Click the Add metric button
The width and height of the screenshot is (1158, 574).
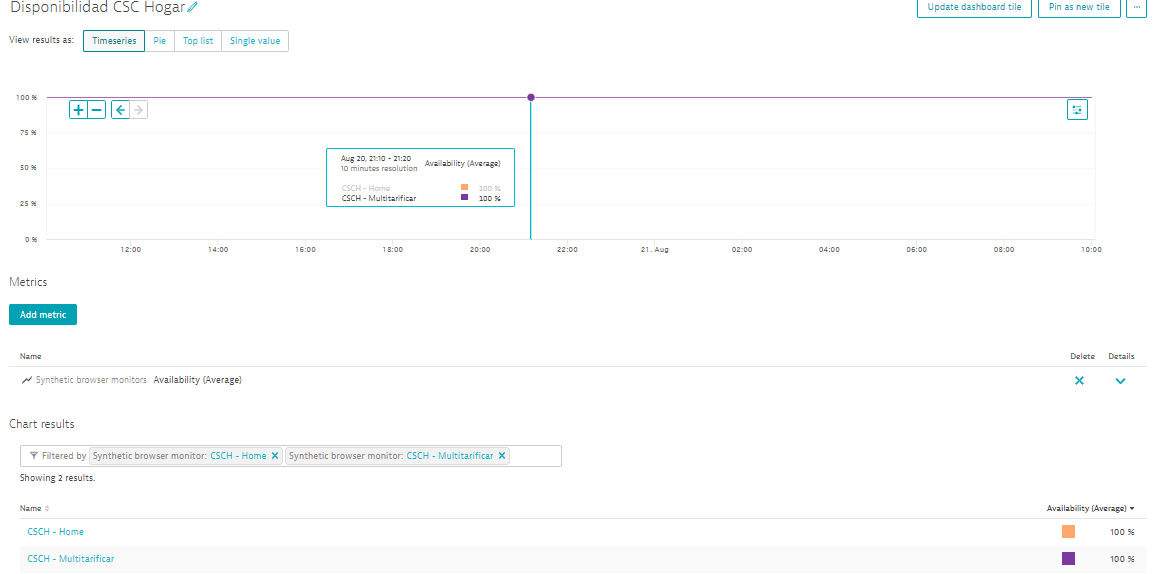point(43,315)
